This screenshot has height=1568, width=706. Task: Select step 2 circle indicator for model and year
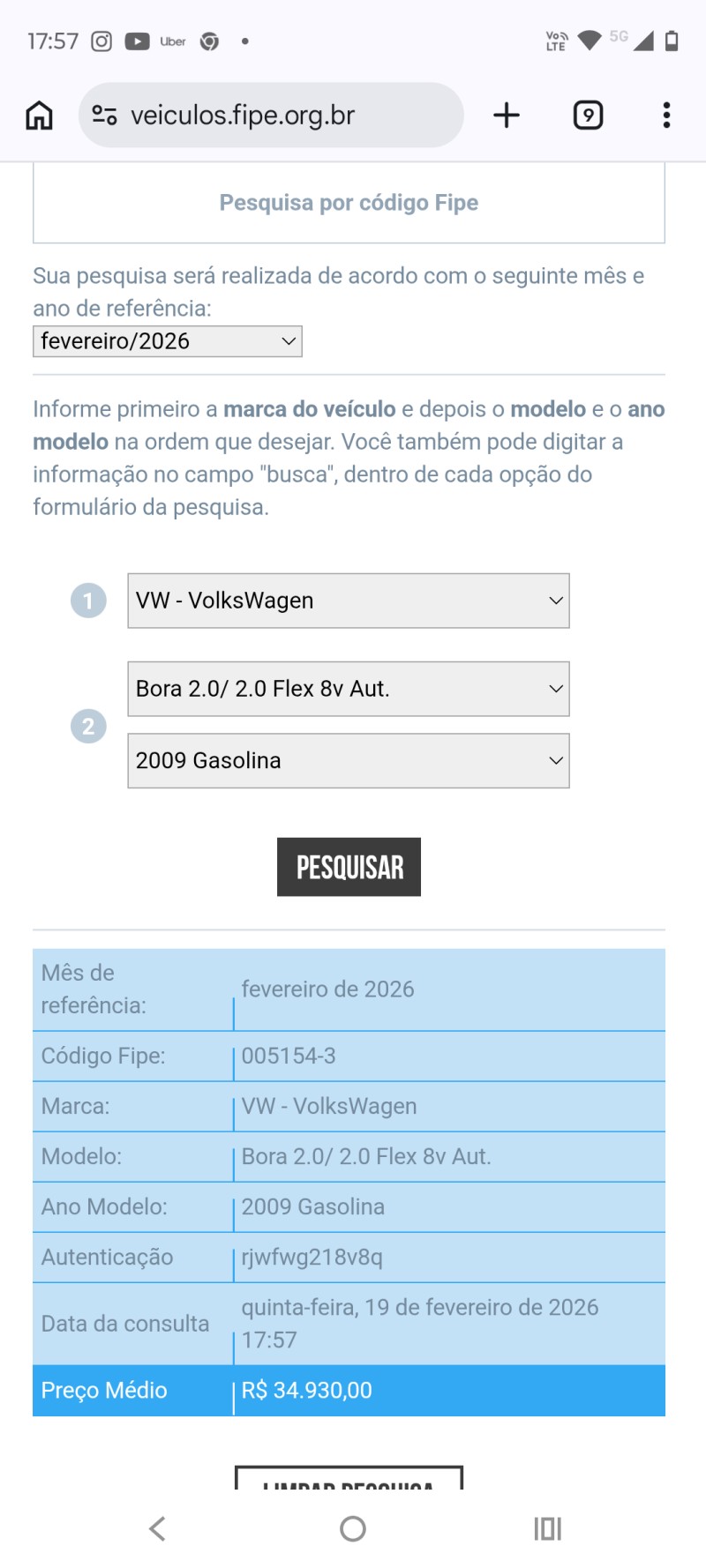[x=86, y=725]
